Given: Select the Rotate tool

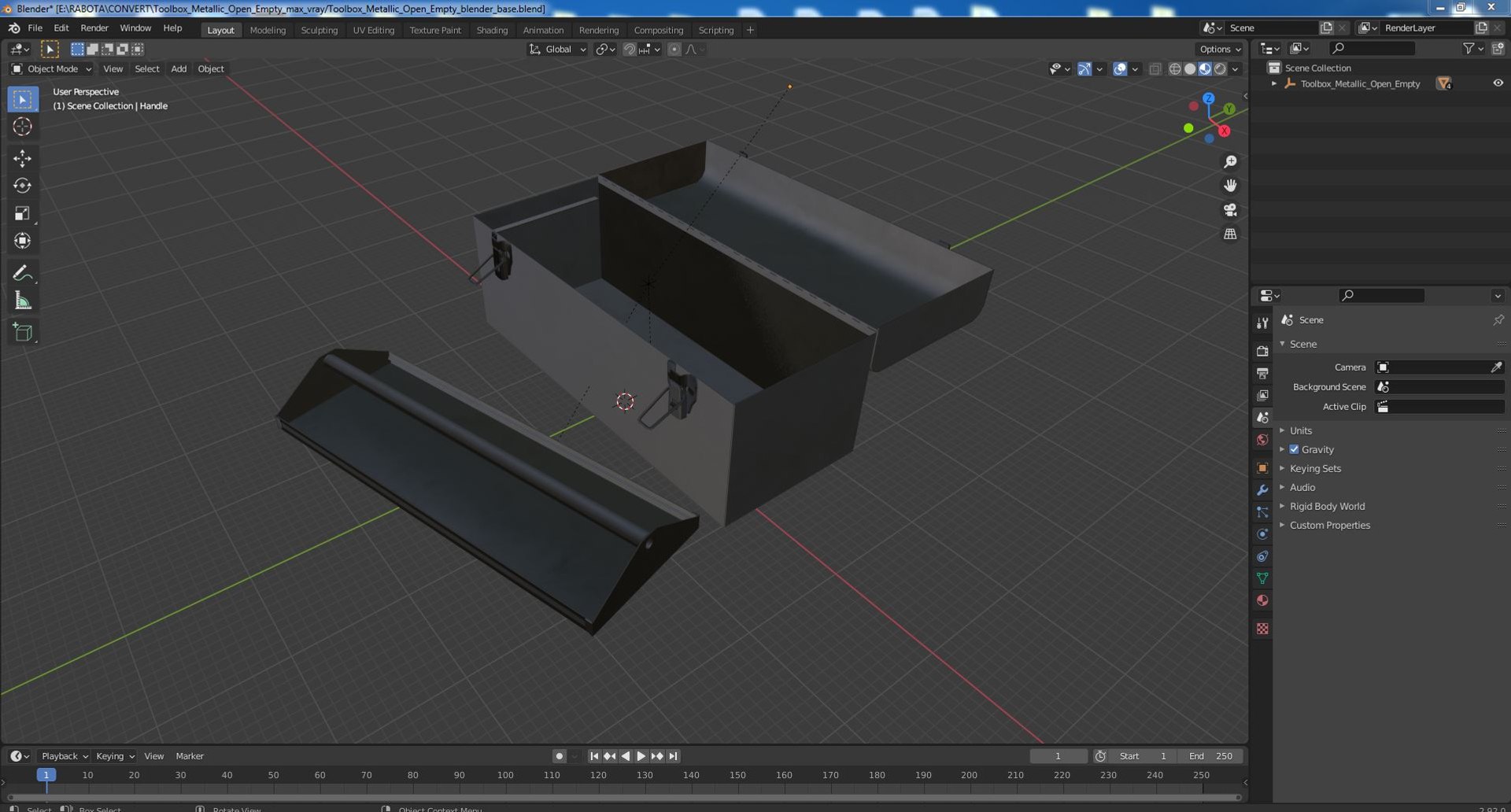Looking at the screenshot, I should point(23,186).
